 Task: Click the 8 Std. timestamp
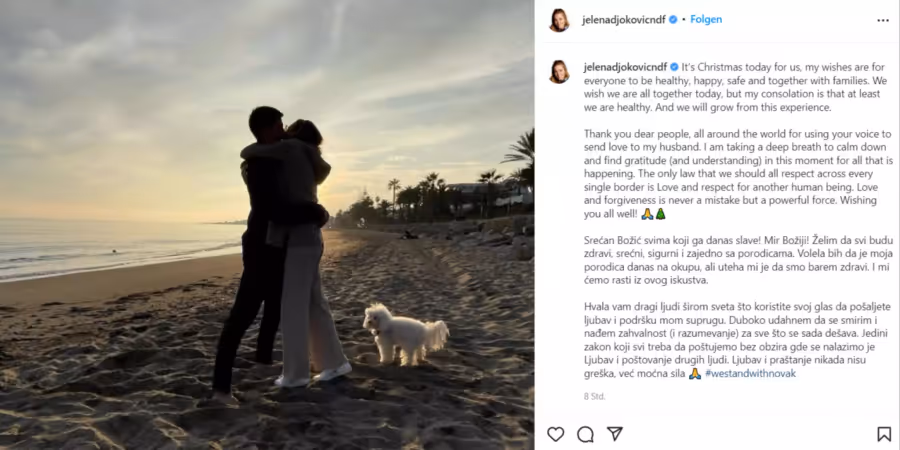coord(595,397)
